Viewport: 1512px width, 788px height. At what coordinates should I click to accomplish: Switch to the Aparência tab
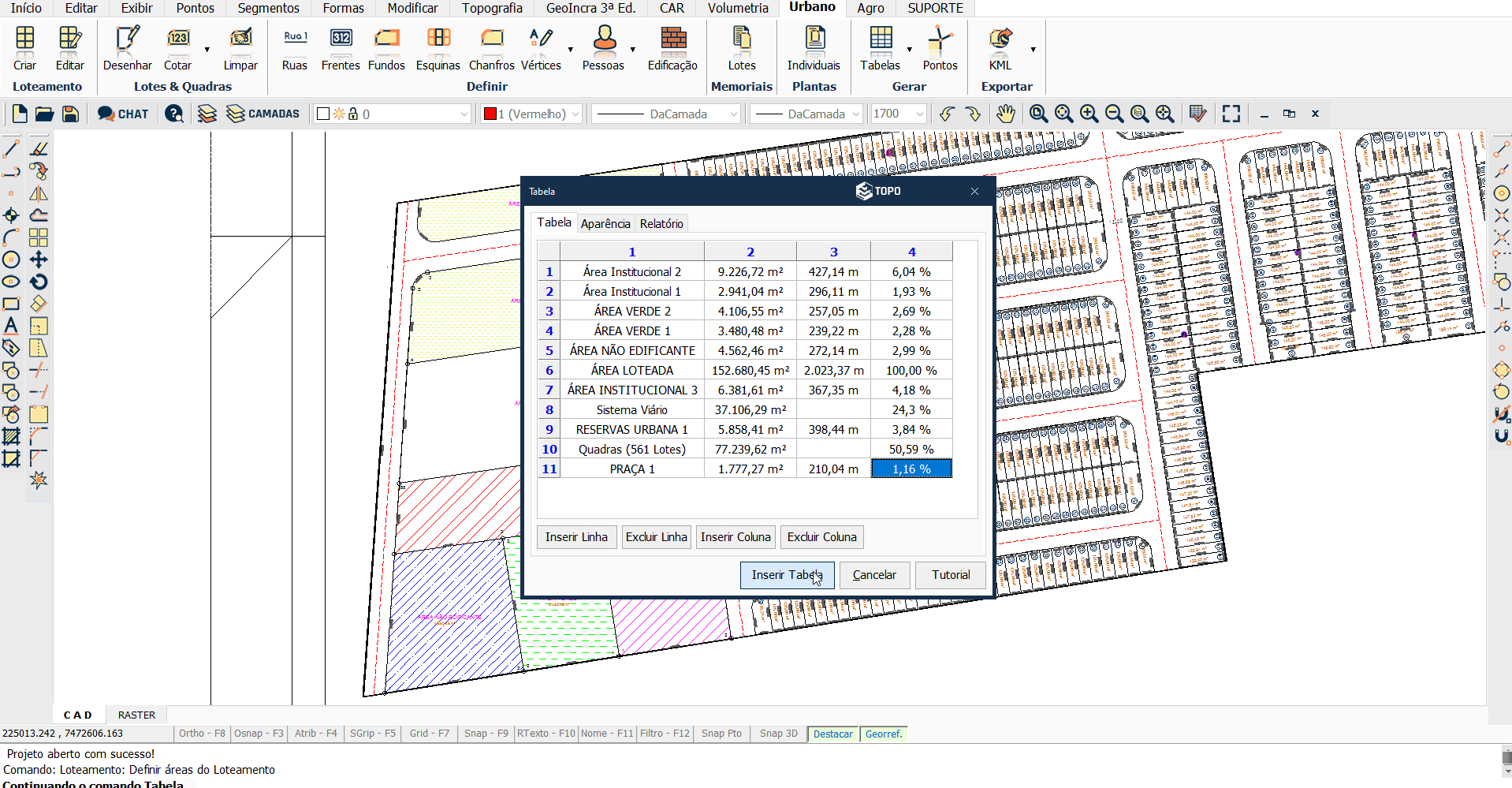[605, 224]
